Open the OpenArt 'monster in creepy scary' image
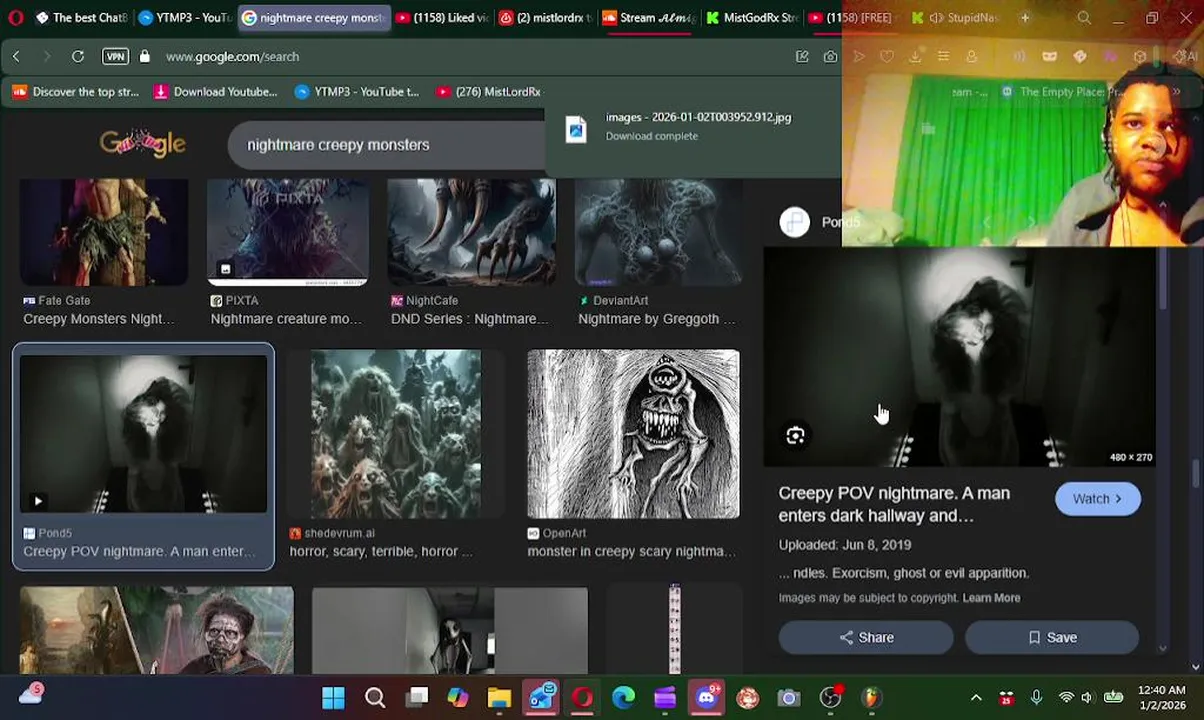1204x720 pixels. [633, 434]
